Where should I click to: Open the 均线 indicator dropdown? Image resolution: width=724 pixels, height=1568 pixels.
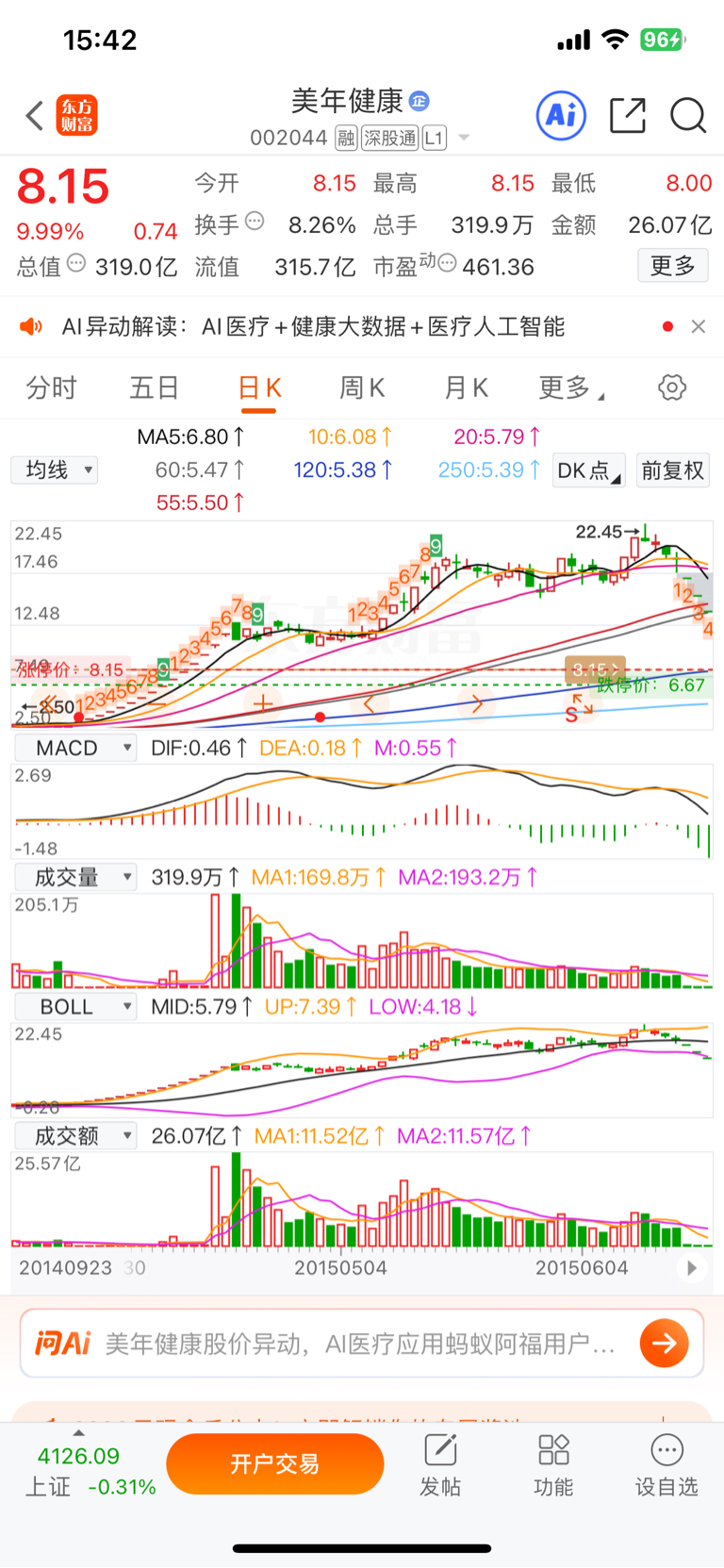[x=55, y=470]
